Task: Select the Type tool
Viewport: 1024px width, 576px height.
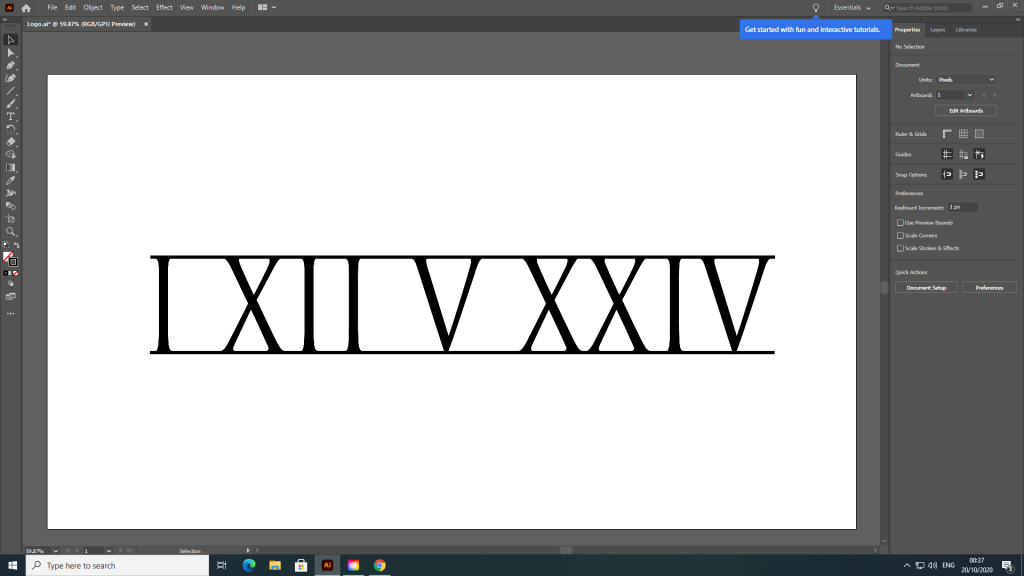Action: [11, 116]
